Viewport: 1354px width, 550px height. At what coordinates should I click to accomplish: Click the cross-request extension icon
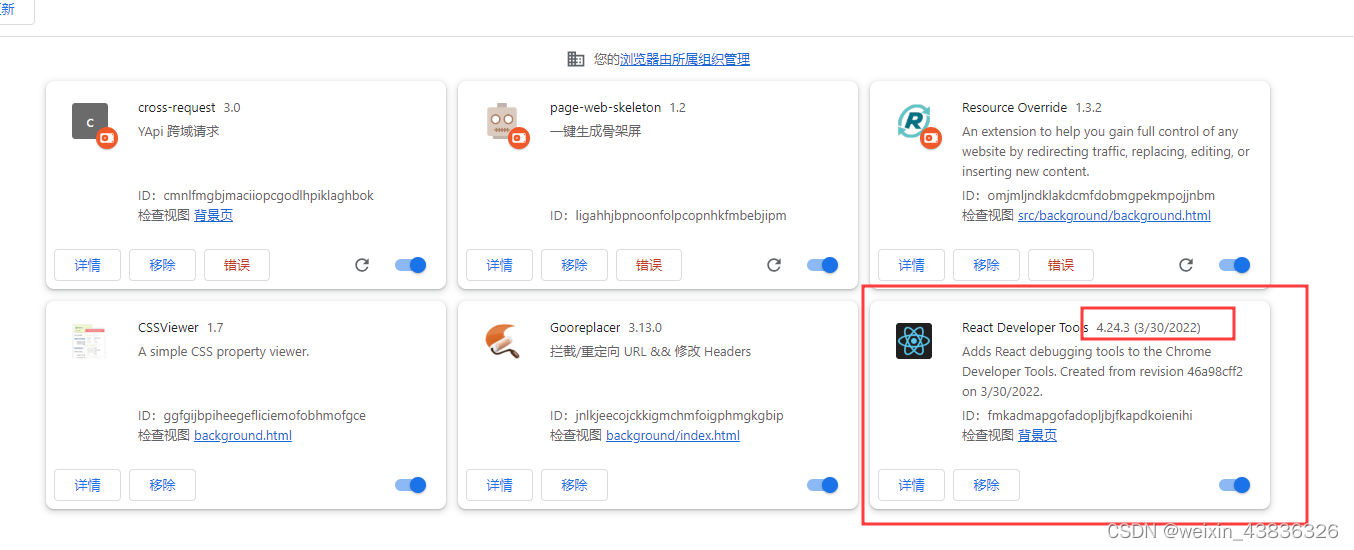tap(90, 121)
